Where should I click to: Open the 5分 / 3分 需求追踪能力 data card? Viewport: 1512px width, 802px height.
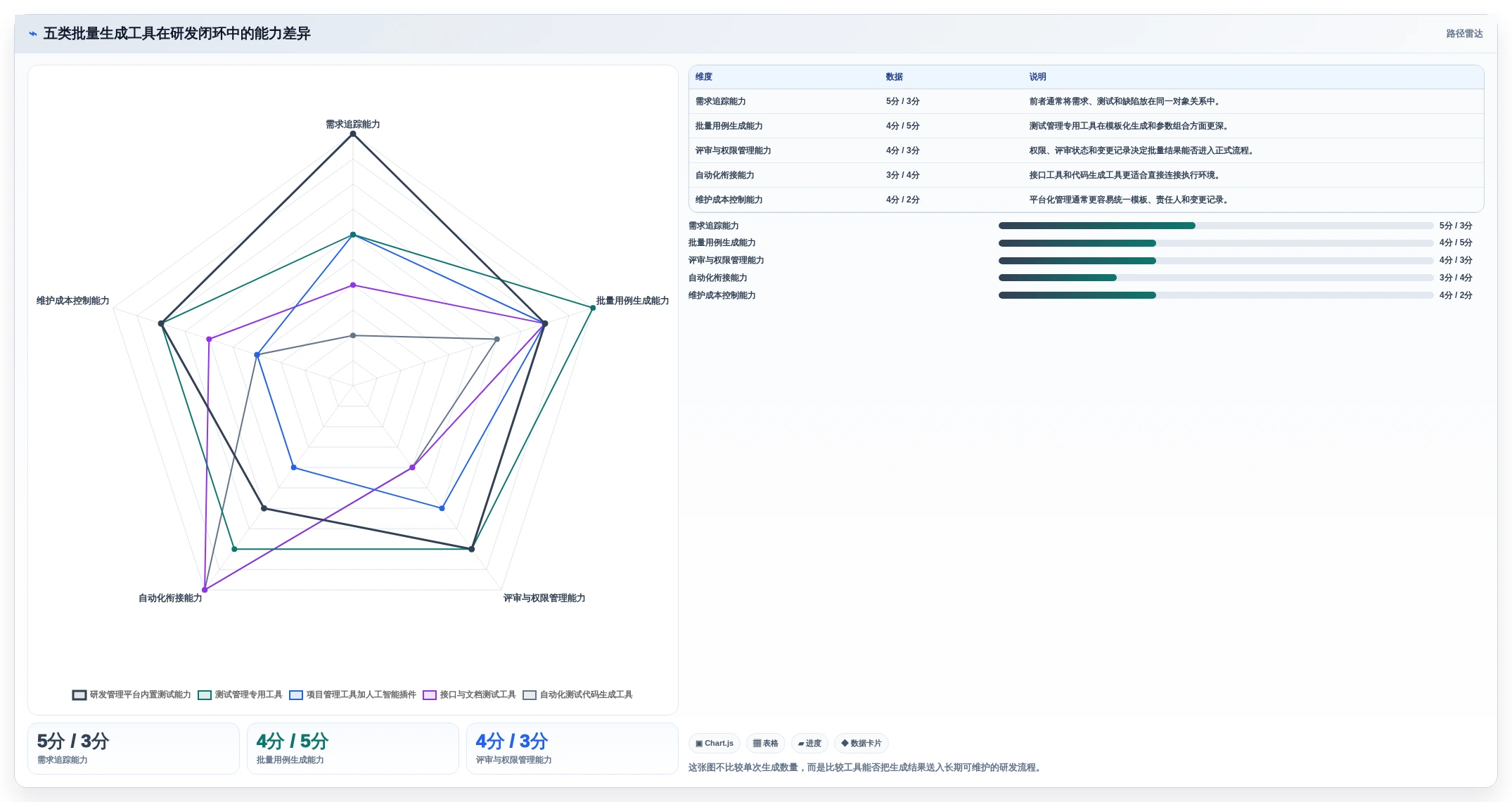[x=134, y=749]
